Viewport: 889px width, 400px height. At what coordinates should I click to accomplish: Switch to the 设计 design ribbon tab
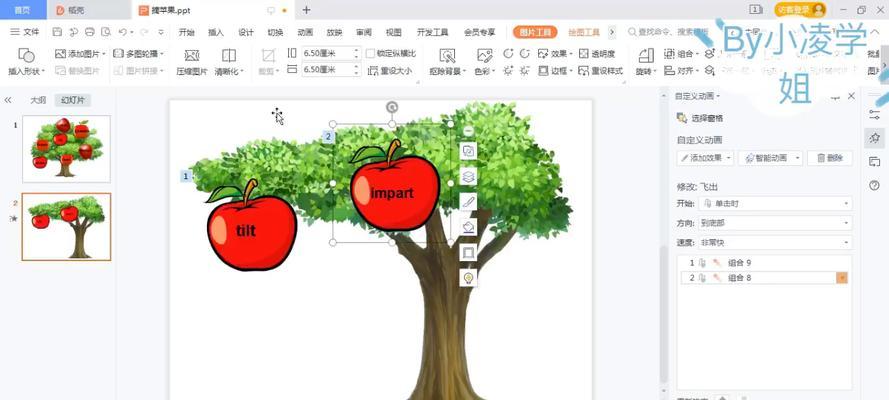point(245,32)
